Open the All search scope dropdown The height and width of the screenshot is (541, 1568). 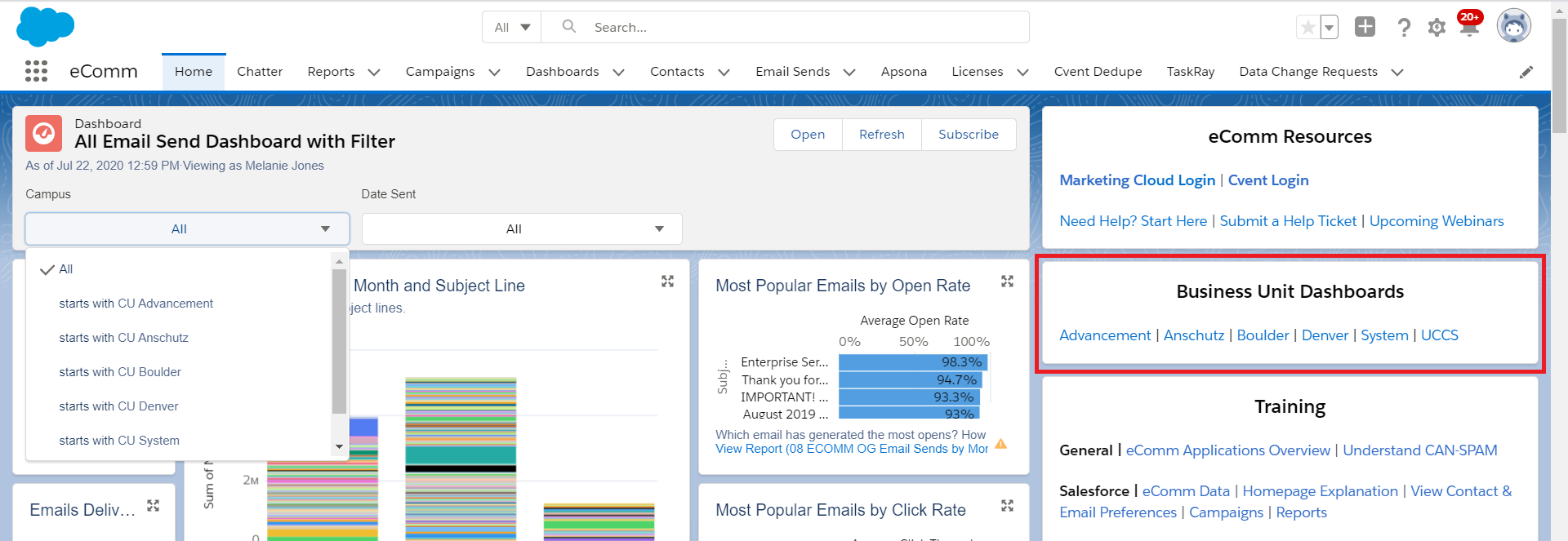coord(512,27)
